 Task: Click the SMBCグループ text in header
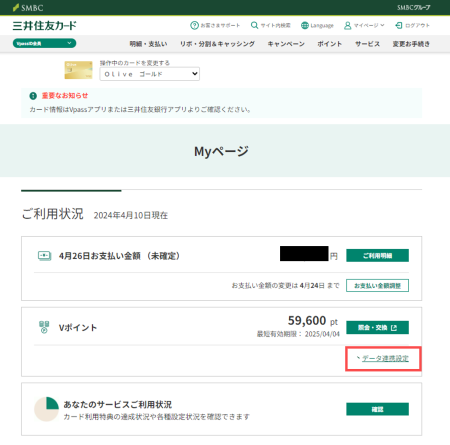413,8
